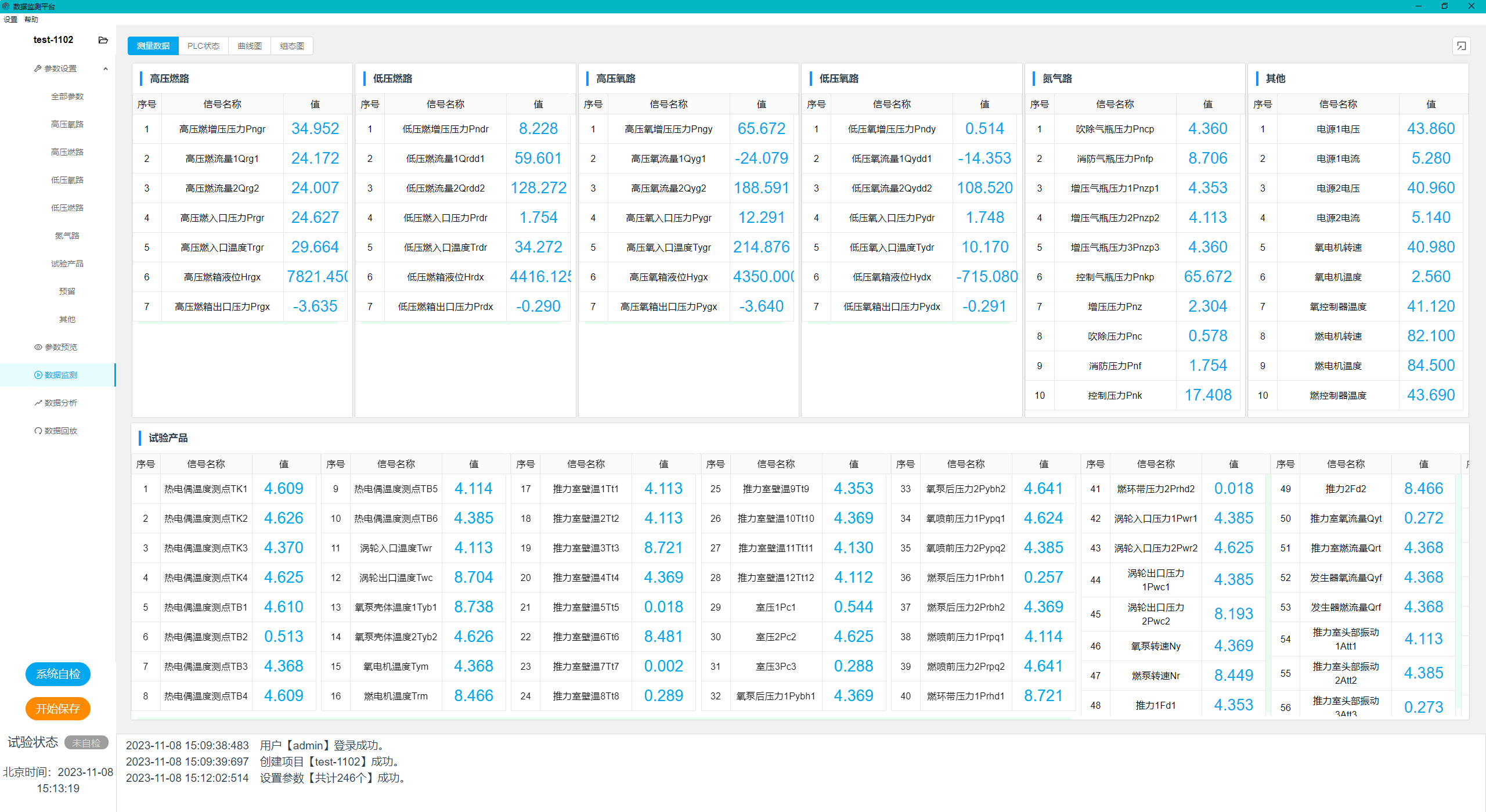
Task: Open the 曲线图 tab
Action: [250, 46]
